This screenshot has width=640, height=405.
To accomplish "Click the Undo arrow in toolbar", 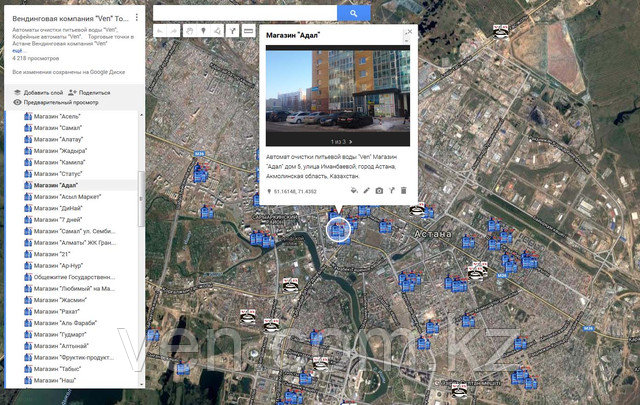I will [160, 31].
